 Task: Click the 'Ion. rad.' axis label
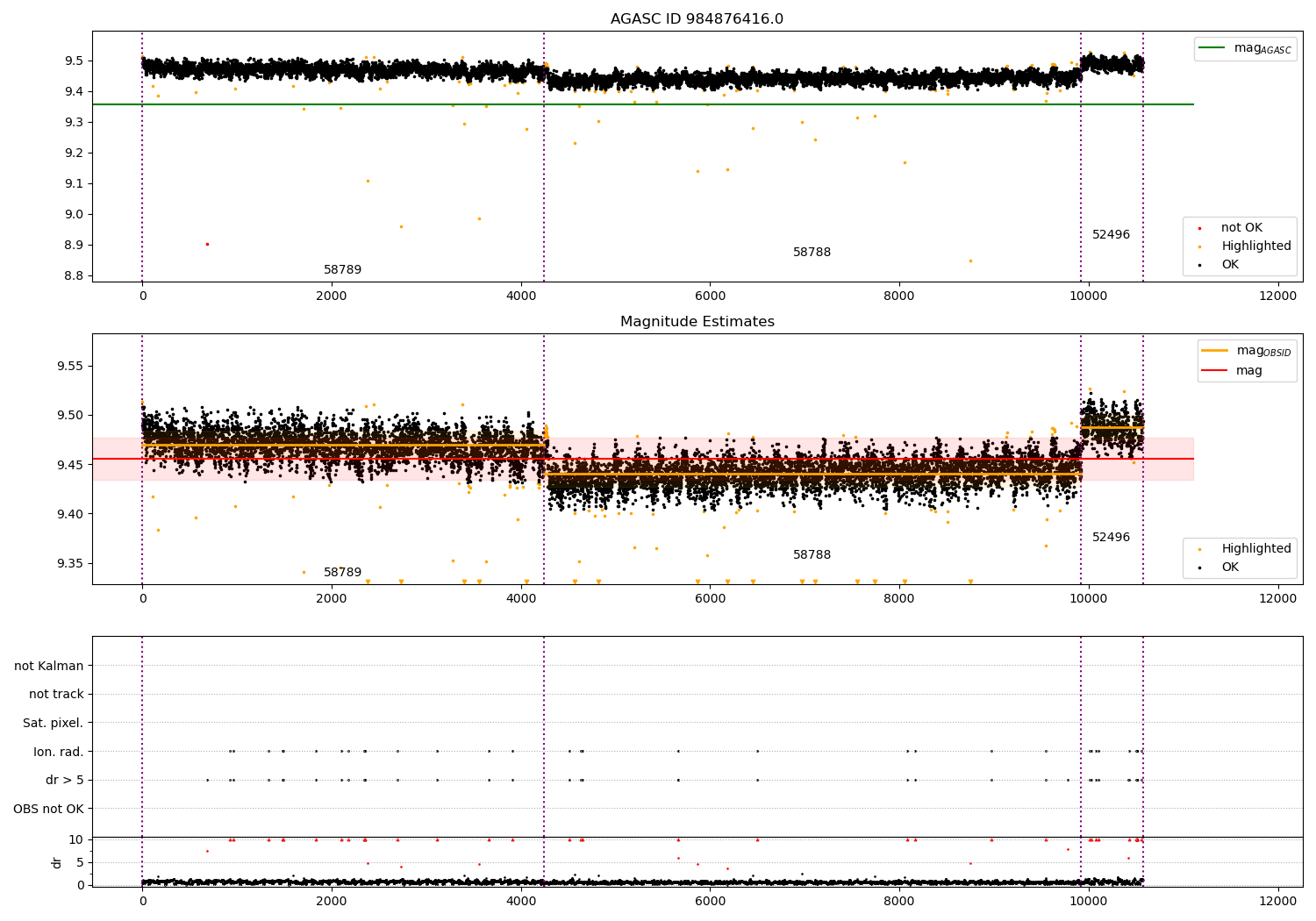pos(59,752)
